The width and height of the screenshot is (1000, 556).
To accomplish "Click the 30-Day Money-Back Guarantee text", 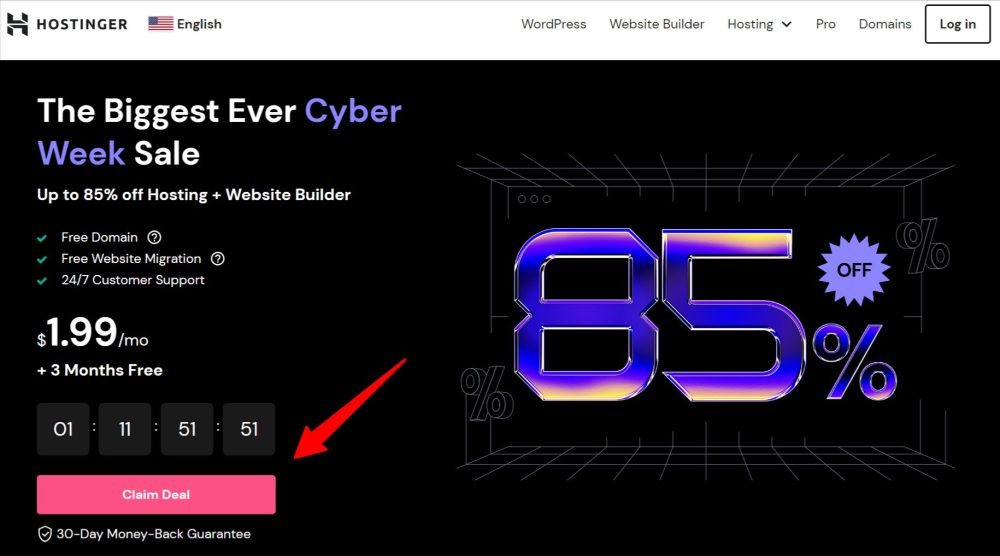I will 154,534.
